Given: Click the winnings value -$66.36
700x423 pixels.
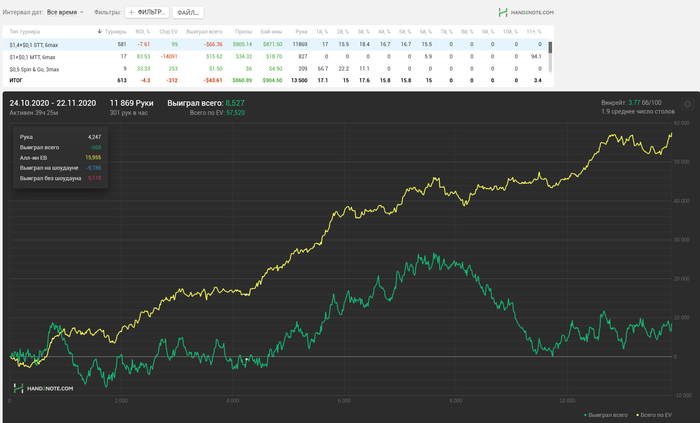Looking at the screenshot, I should [213, 45].
